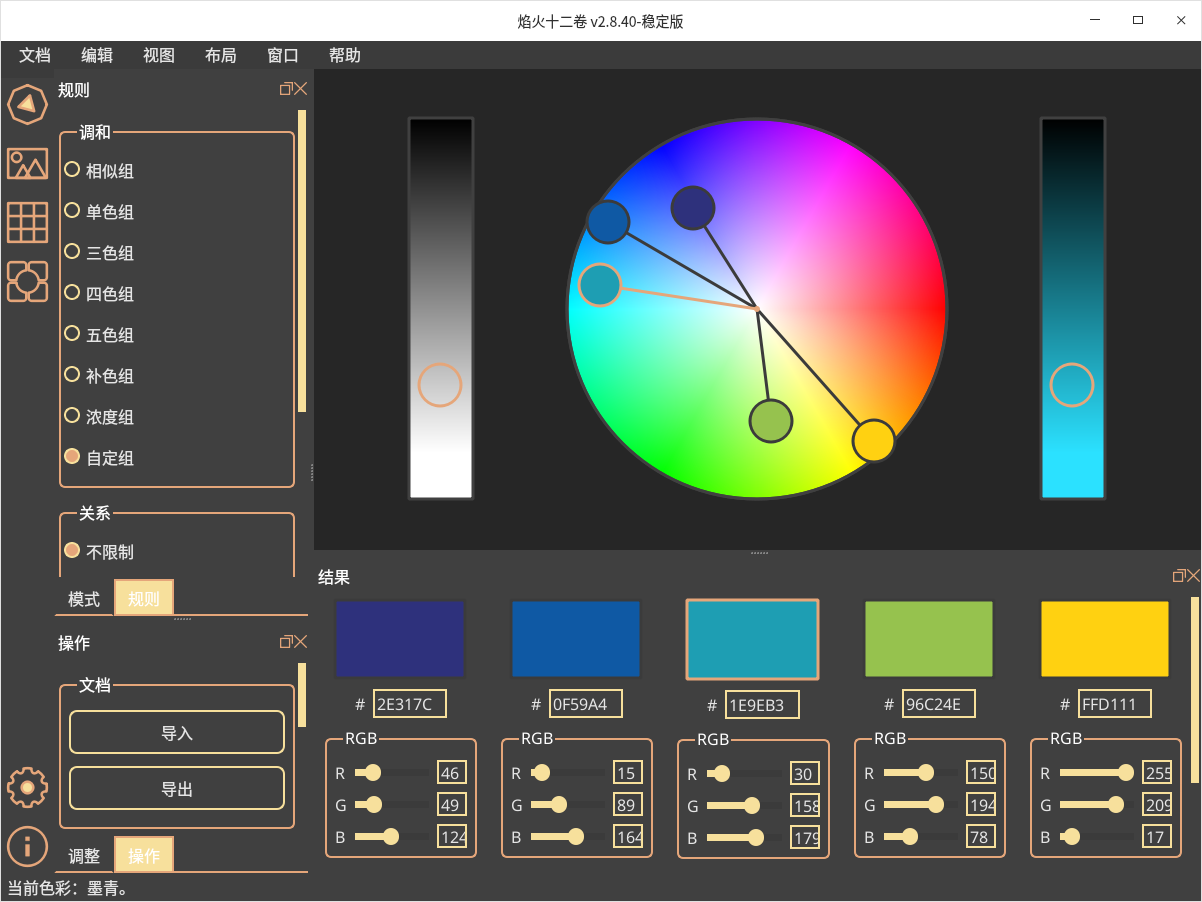The height and width of the screenshot is (902, 1202).
Task: Switch to the 模式 tab
Action: tap(84, 599)
